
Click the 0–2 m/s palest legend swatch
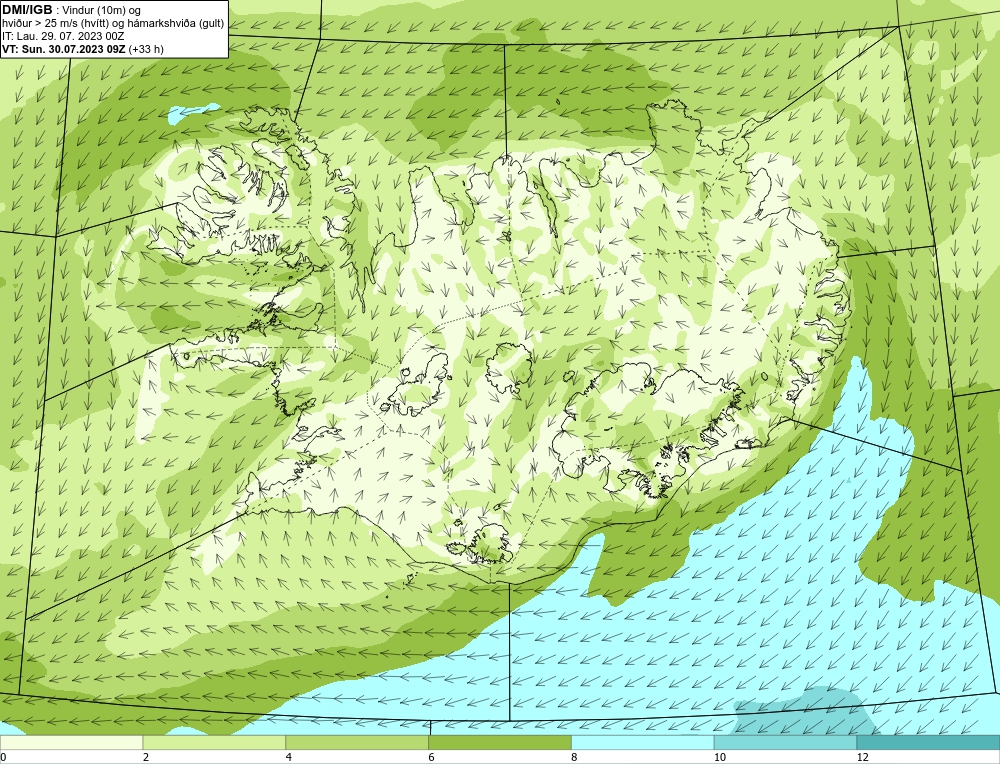coord(71,743)
